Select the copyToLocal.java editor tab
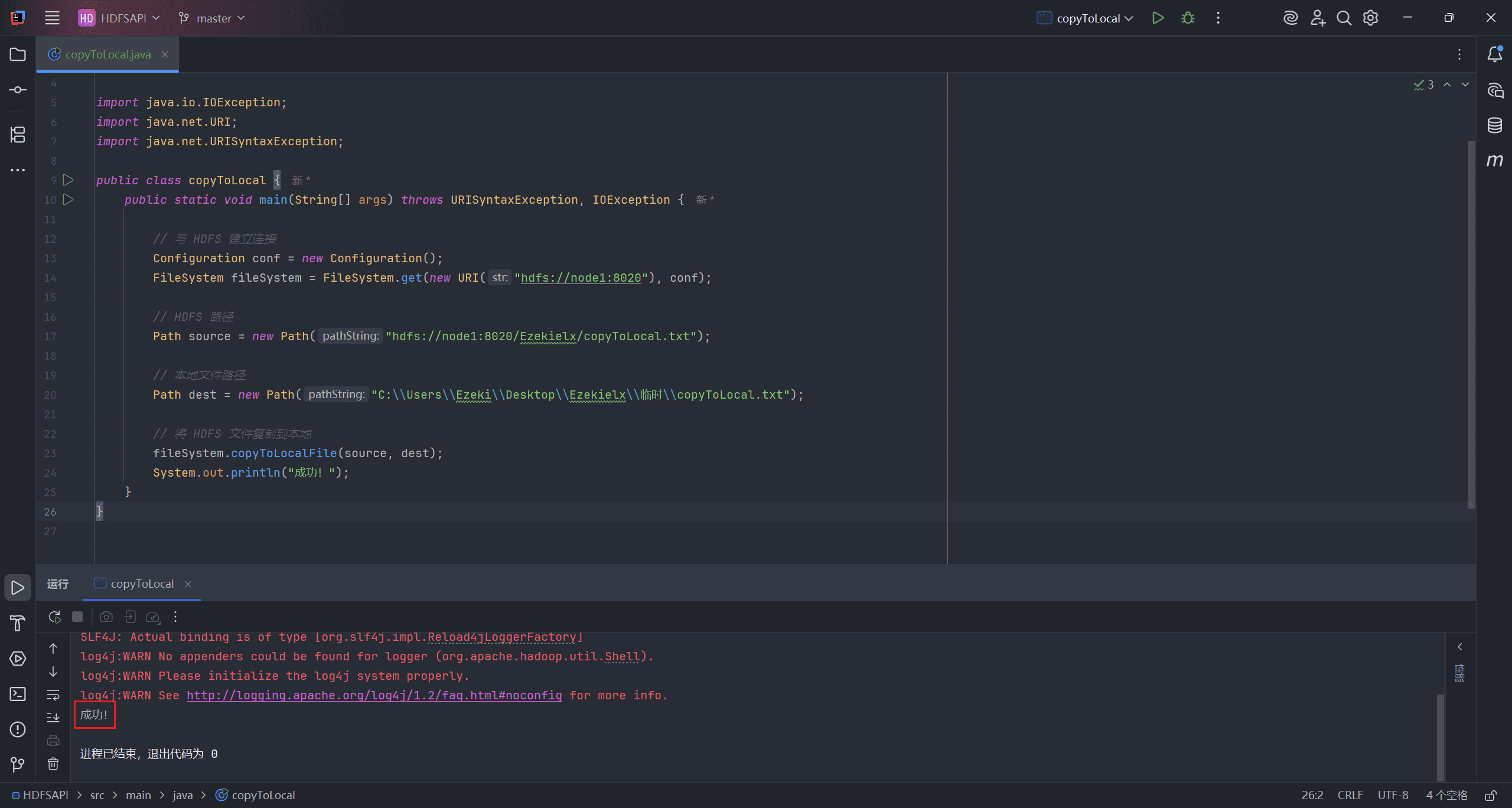This screenshot has height=808, width=1512. [107, 54]
